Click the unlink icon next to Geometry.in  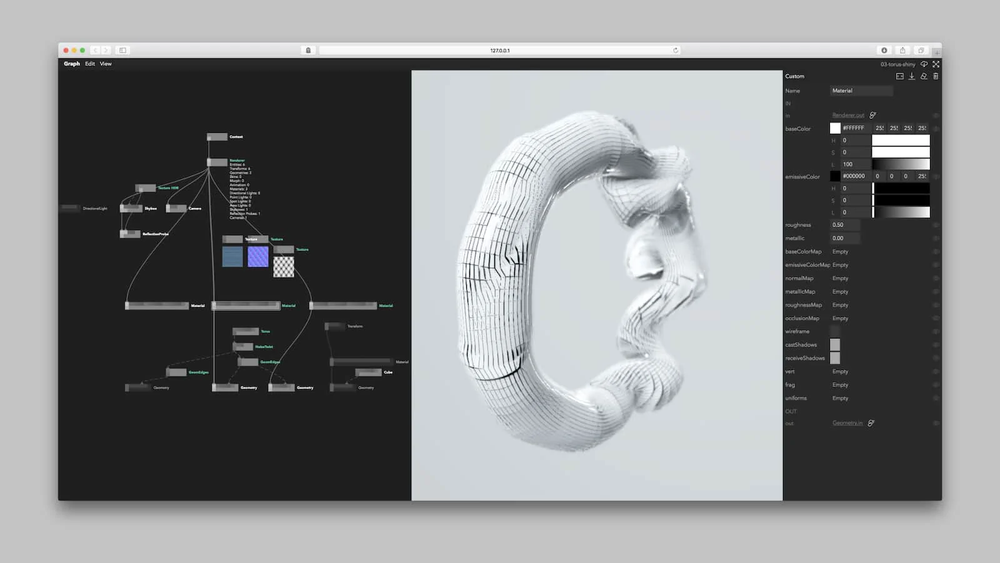(x=871, y=423)
